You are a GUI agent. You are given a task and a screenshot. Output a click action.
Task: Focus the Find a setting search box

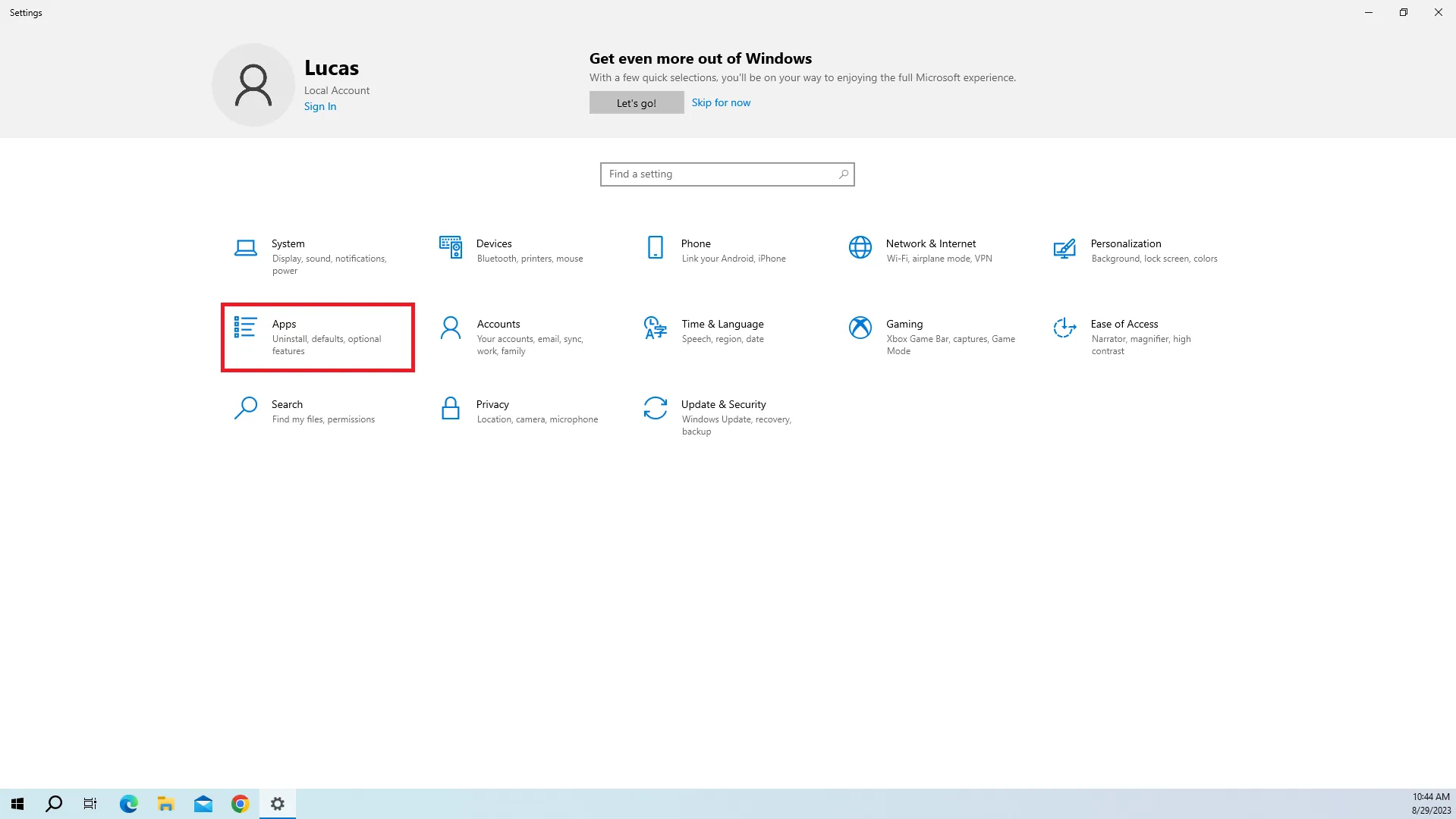[x=721, y=174]
